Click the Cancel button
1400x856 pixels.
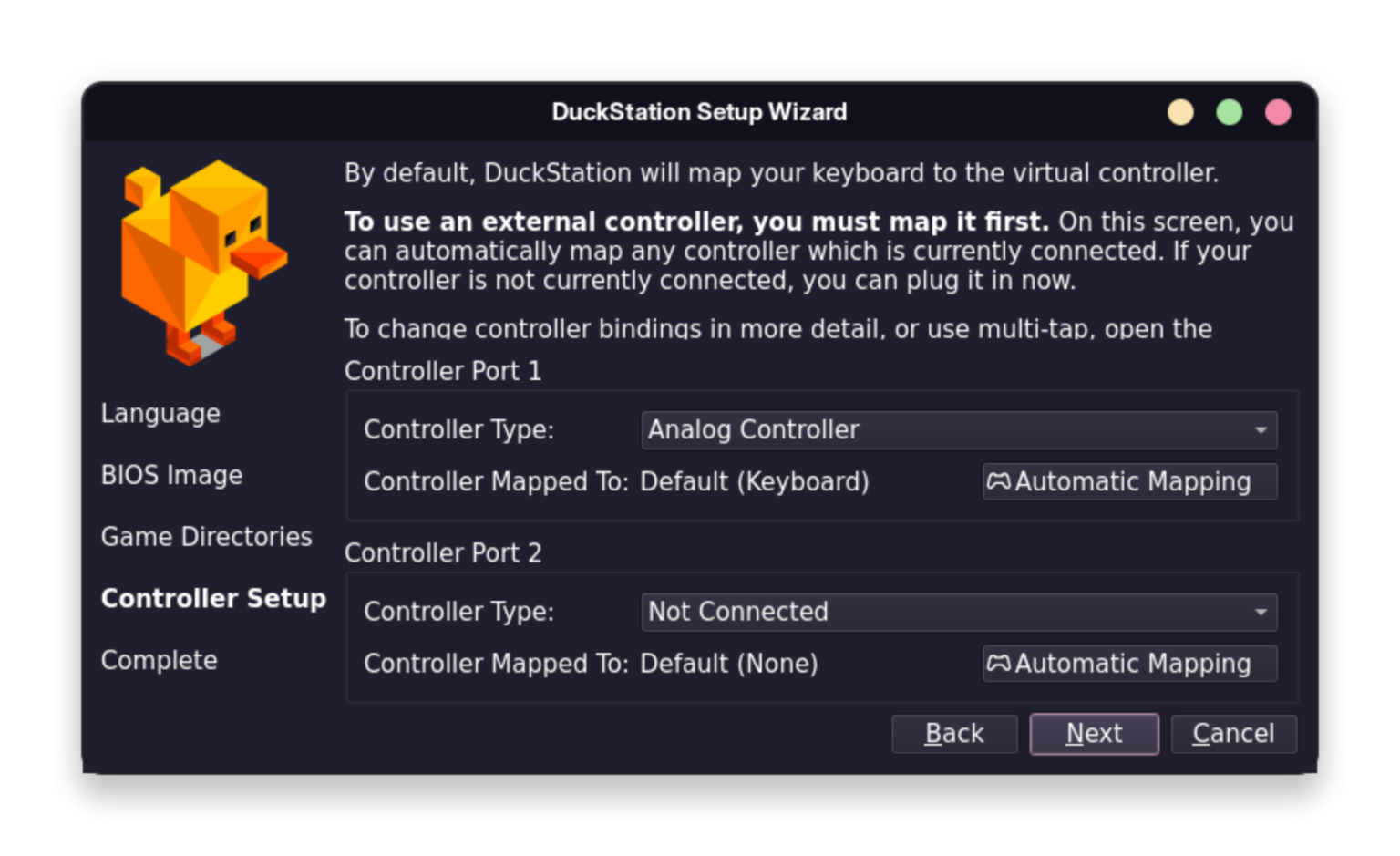pyautogui.click(x=1233, y=733)
